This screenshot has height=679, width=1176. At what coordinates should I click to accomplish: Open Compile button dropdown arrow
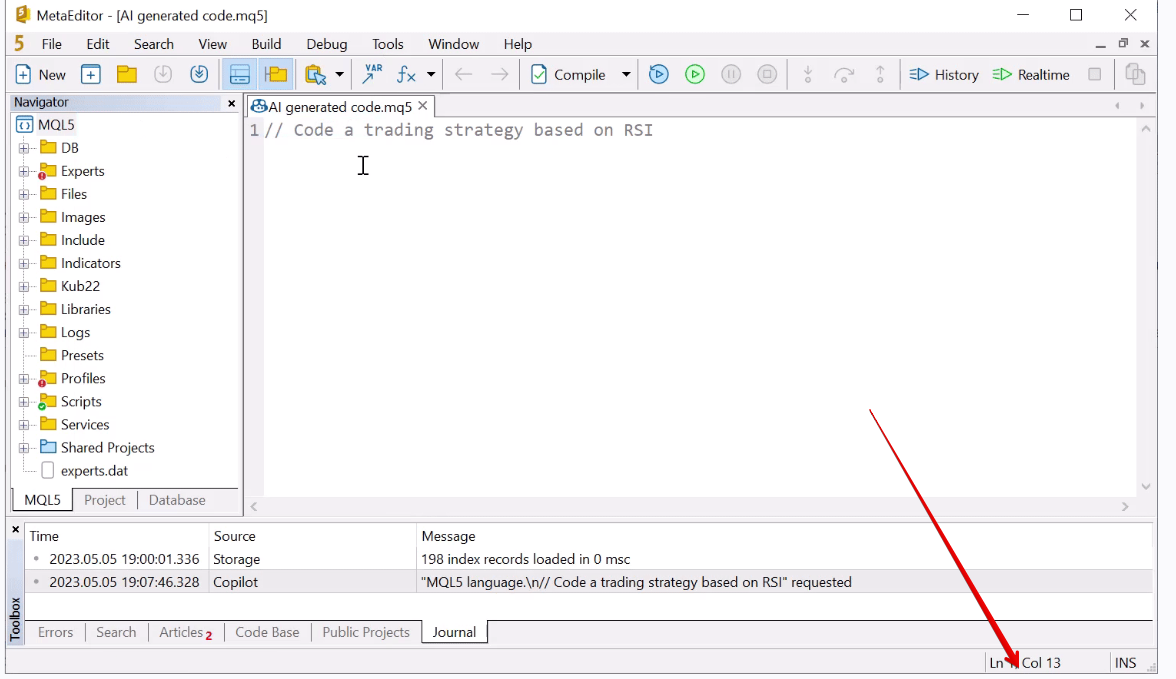(626, 74)
